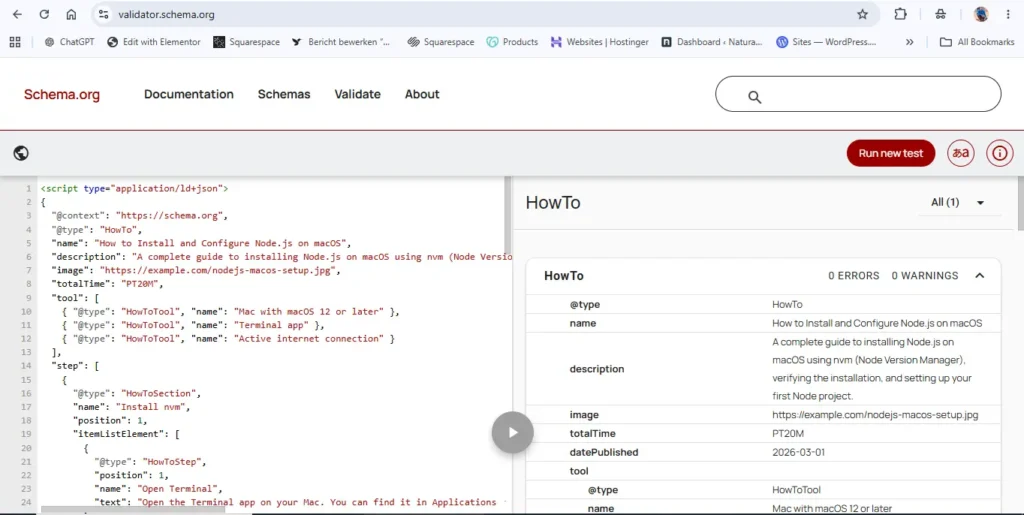Click the datePublished value 2026-03-01
1024x515 pixels.
[x=798, y=452]
